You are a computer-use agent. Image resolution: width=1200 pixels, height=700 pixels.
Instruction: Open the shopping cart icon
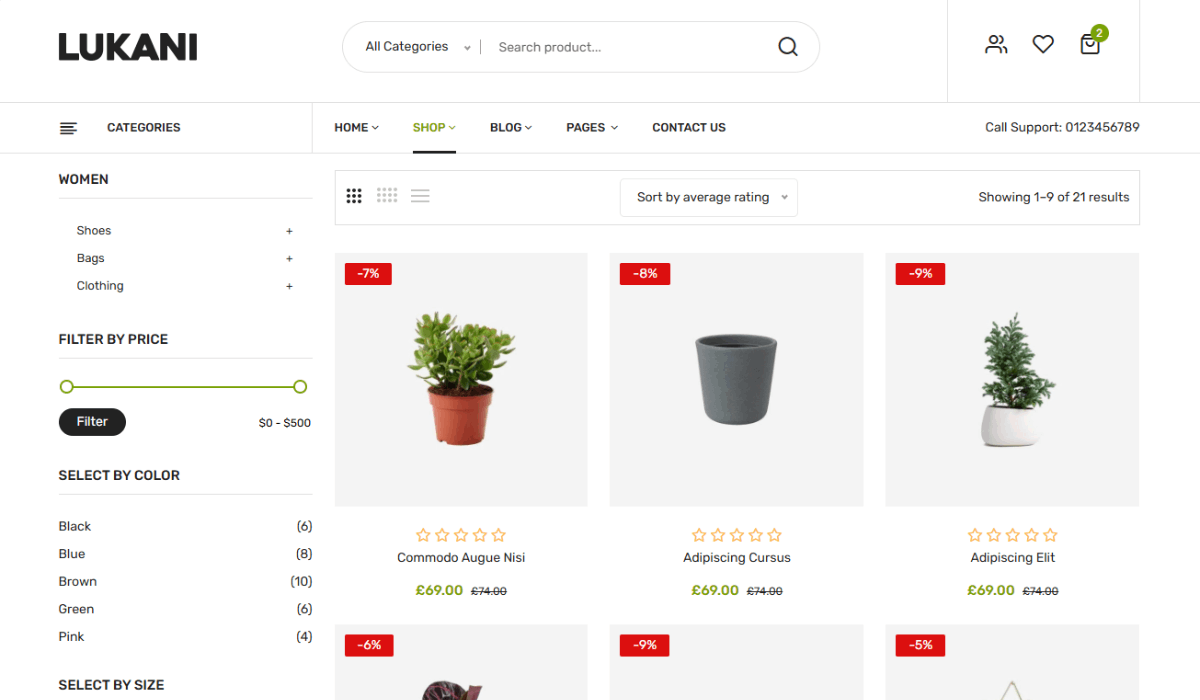[x=1090, y=44]
